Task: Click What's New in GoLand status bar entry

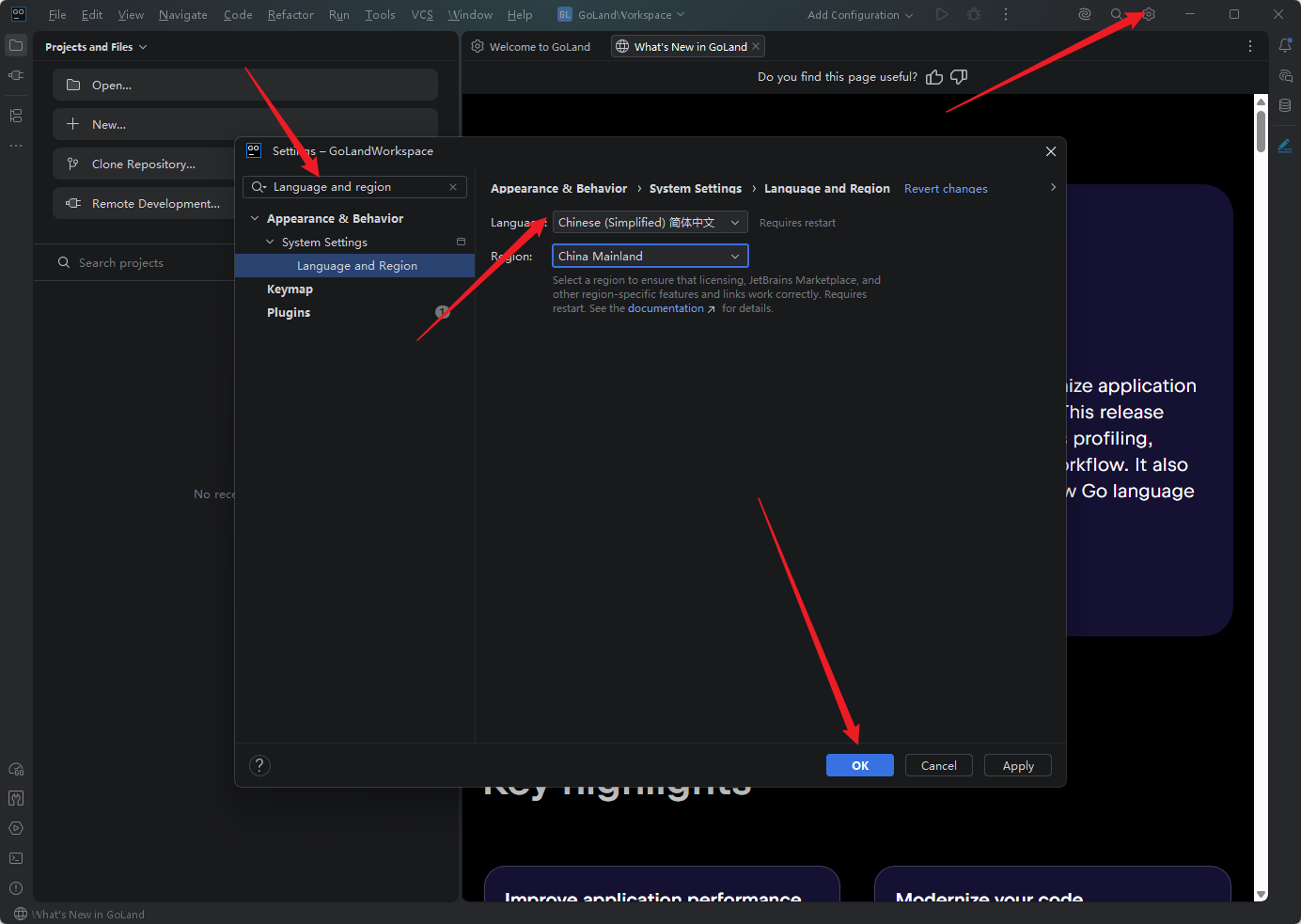Action: click(x=80, y=915)
